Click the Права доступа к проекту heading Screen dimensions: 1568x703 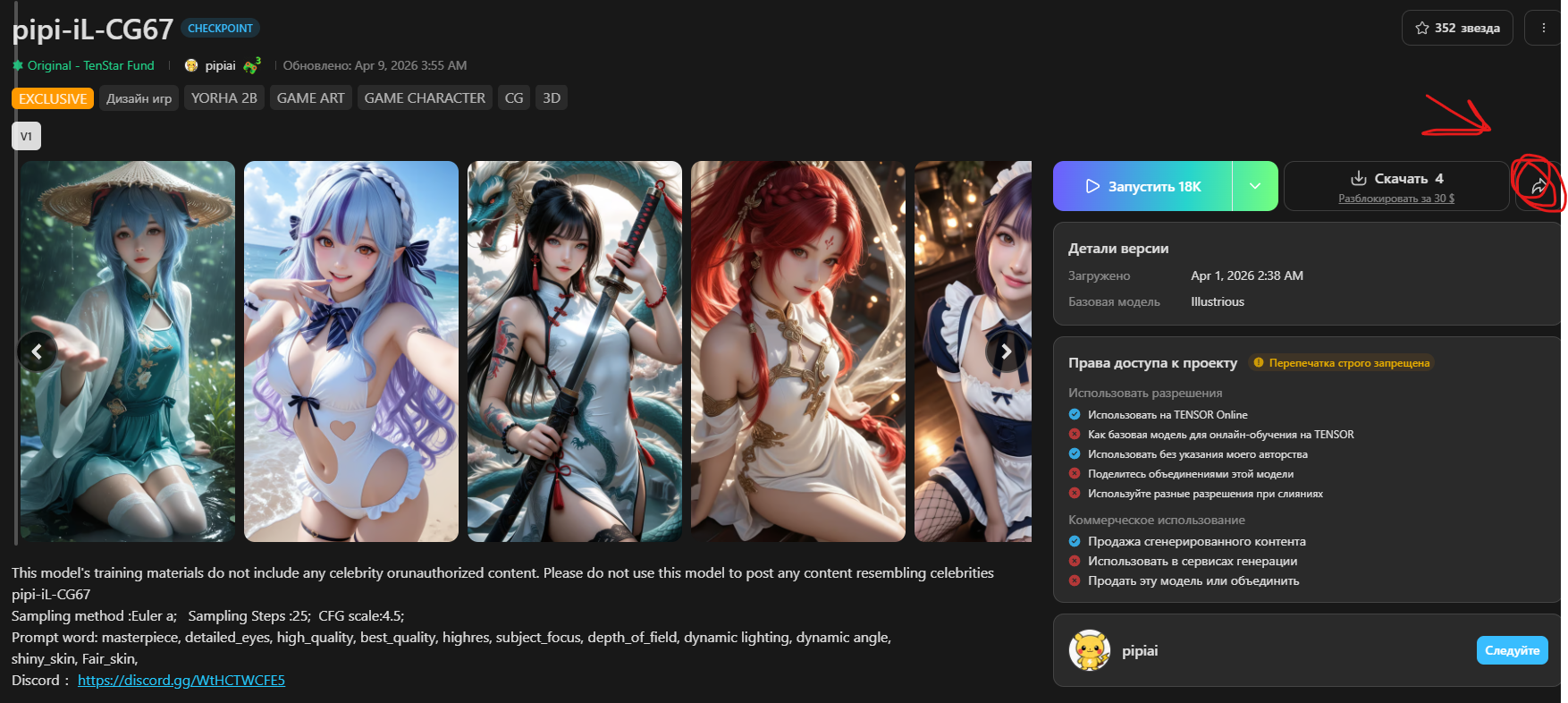point(1152,363)
